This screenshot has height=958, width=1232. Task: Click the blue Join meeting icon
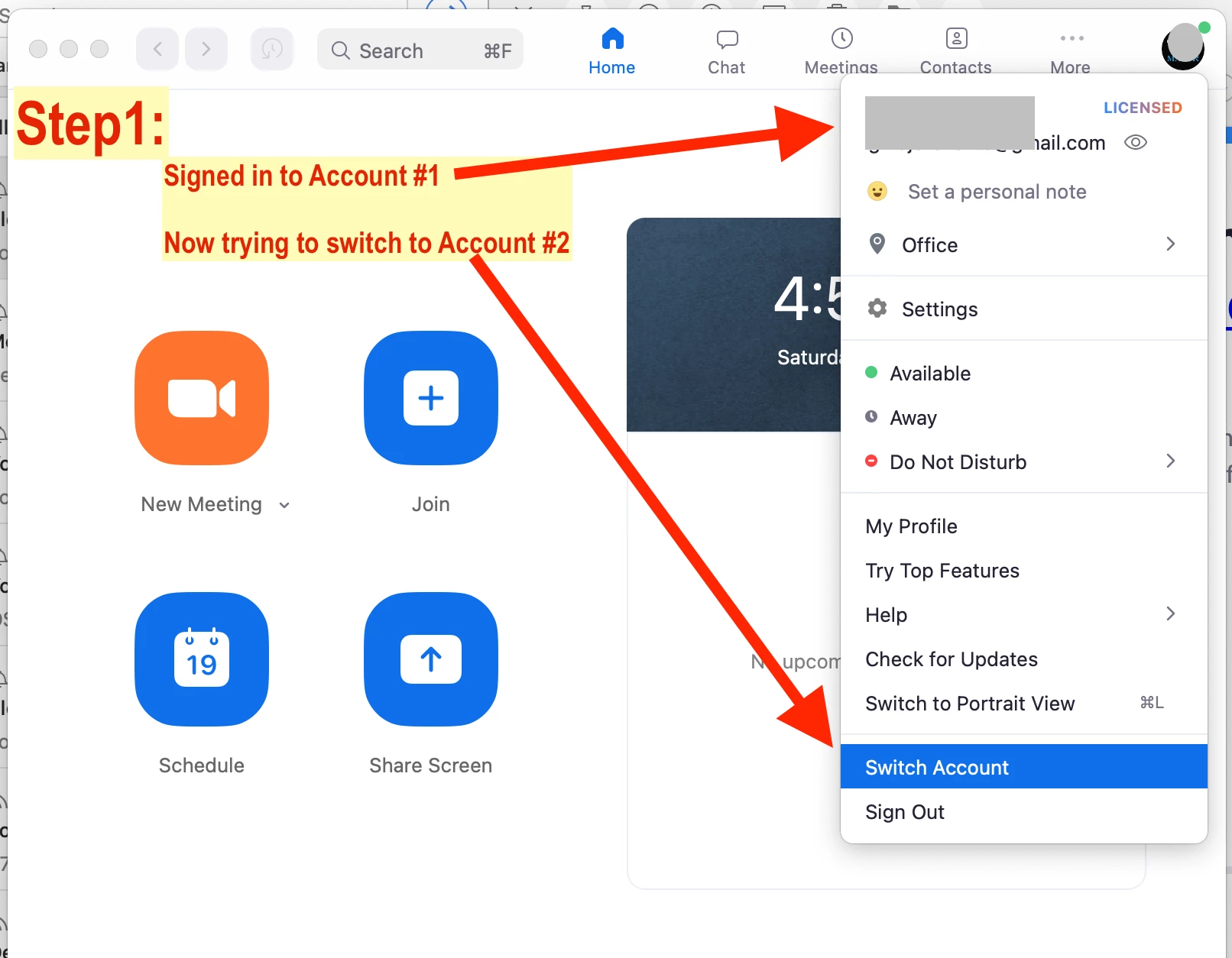[431, 398]
